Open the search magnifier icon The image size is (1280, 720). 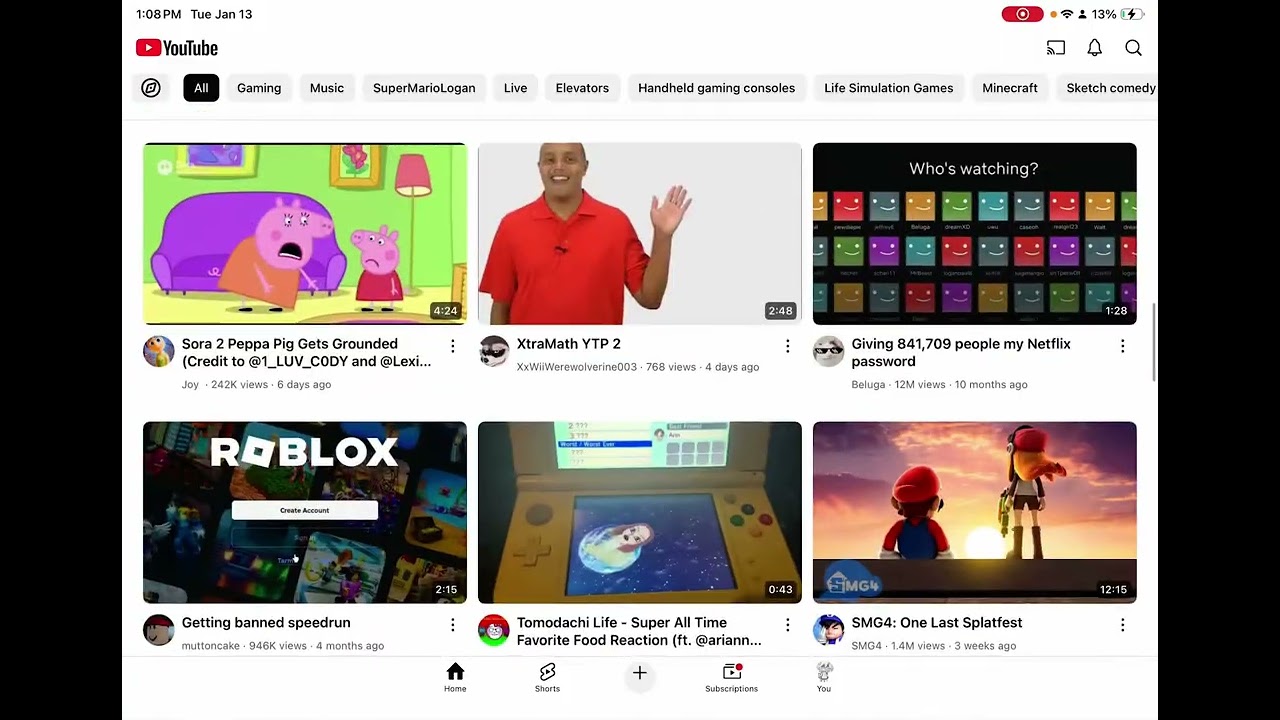pyautogui.click(x=1133, y=48)
